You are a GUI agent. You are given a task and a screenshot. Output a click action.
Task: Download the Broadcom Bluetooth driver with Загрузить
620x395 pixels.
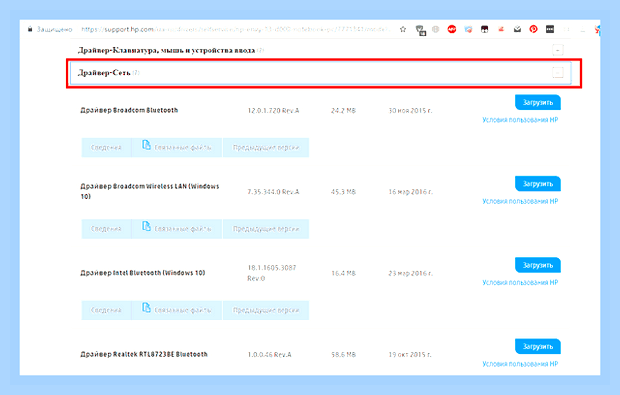click(538, 102)
